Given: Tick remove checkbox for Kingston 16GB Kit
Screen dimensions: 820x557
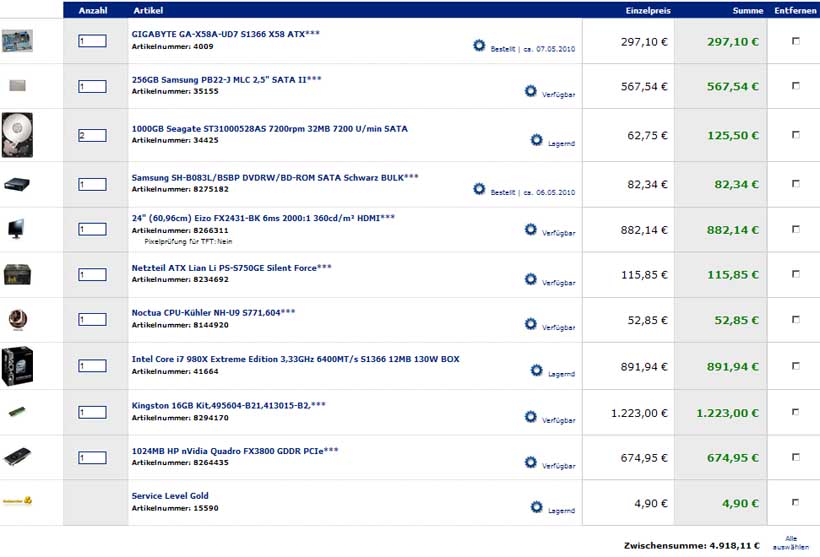Looking at the screenshot, I should [796, 412].
